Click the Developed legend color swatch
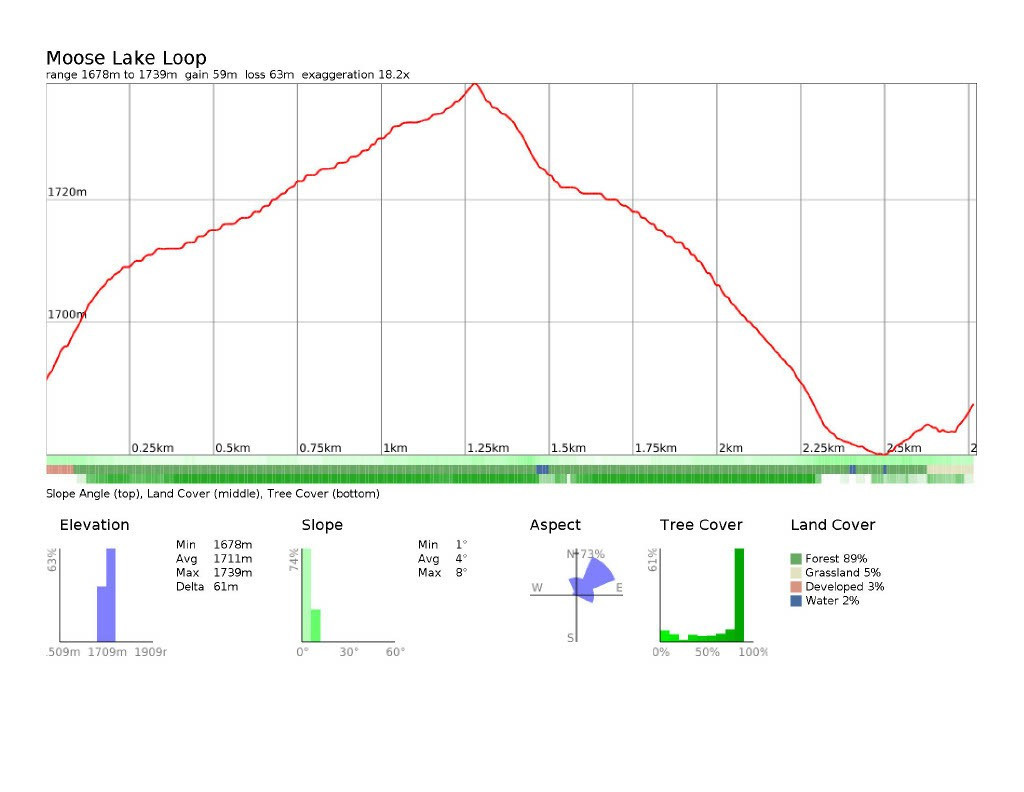This screenshot has height=792, width=1024. [796, 587]
